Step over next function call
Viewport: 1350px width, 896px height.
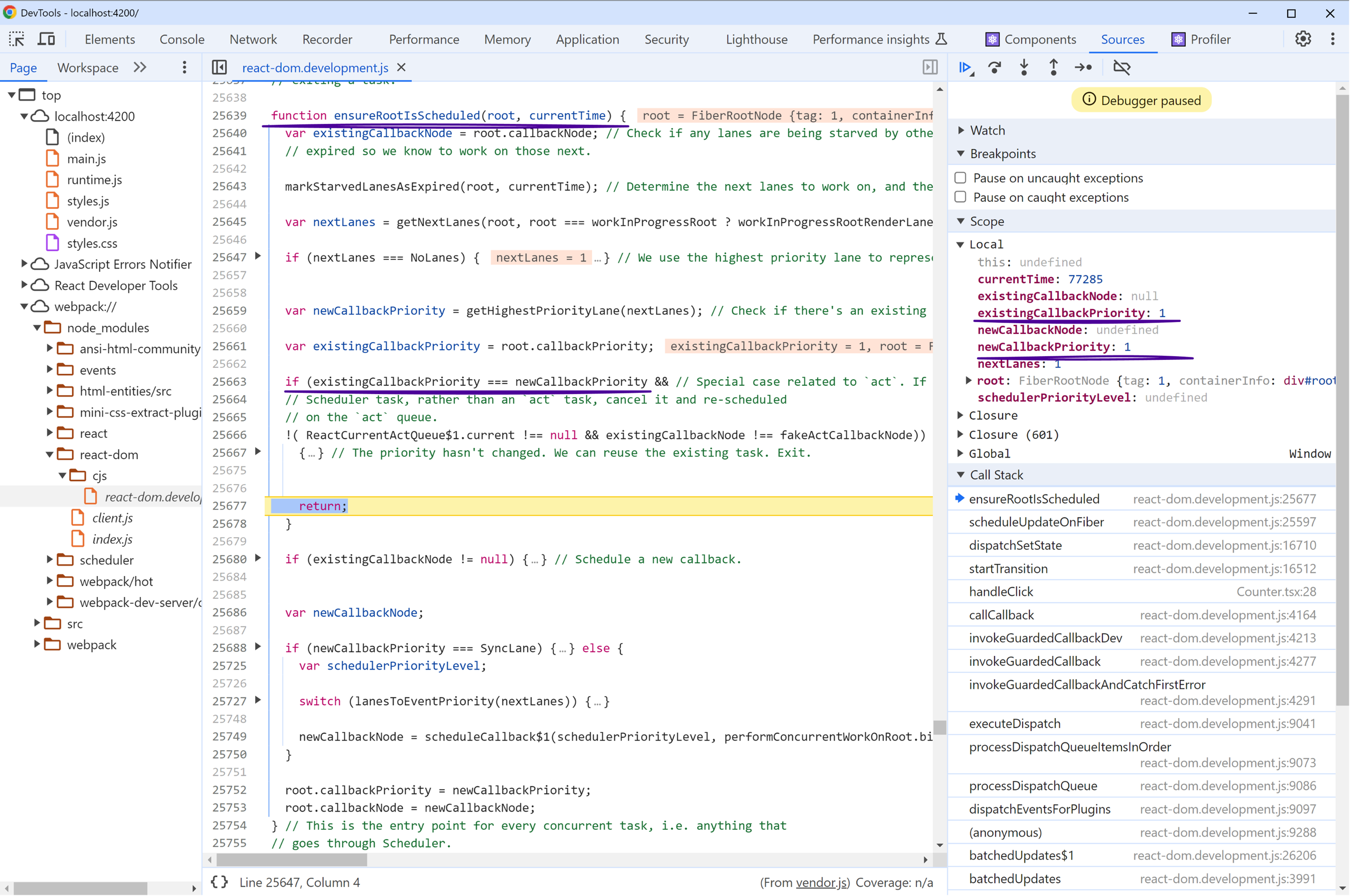[x=995, y=67]
